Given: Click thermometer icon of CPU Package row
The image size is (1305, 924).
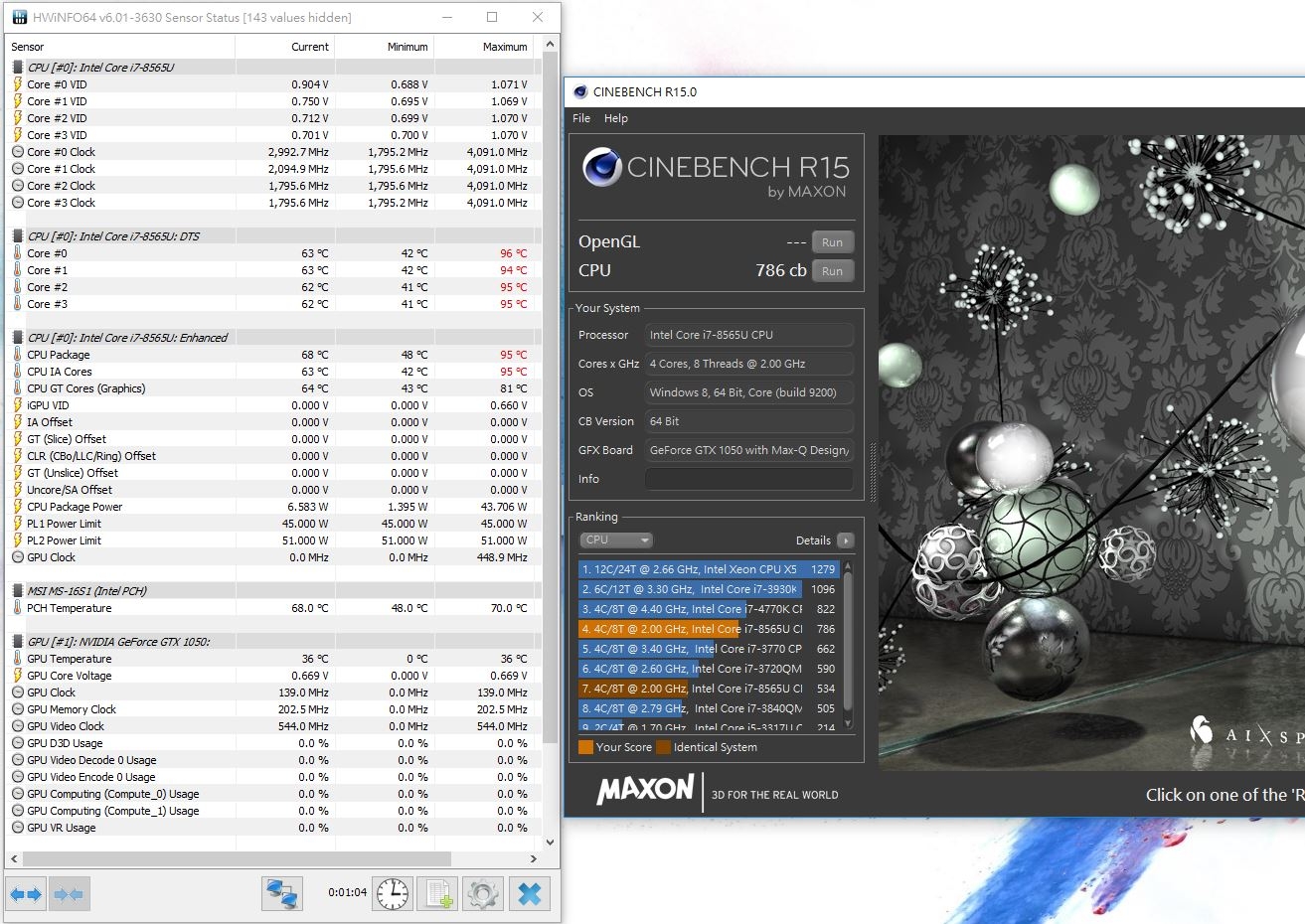Looking at the screenshot, I should coord(17,355).
